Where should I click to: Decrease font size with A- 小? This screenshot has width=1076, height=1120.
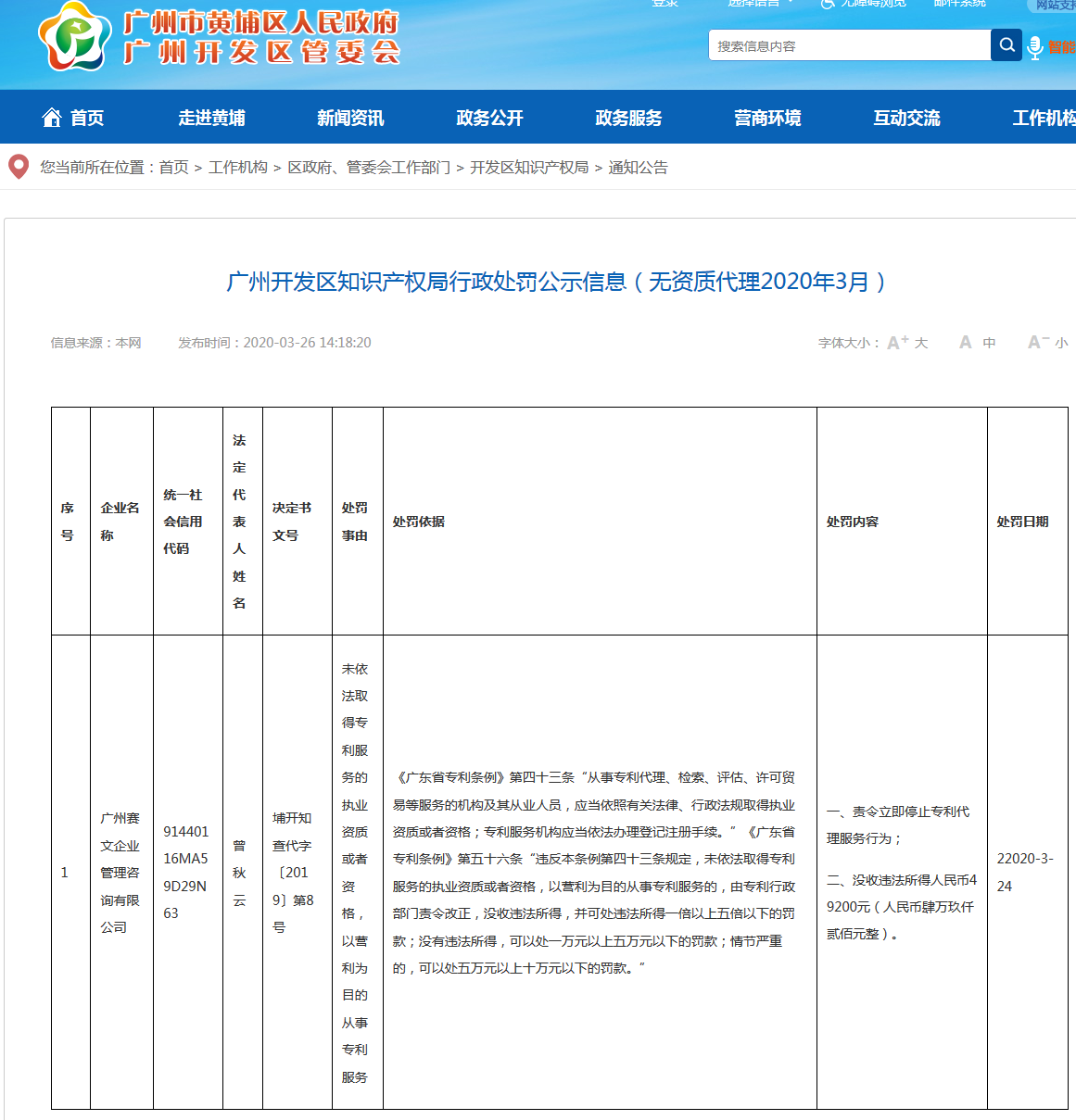click(x=1048, y=343)
